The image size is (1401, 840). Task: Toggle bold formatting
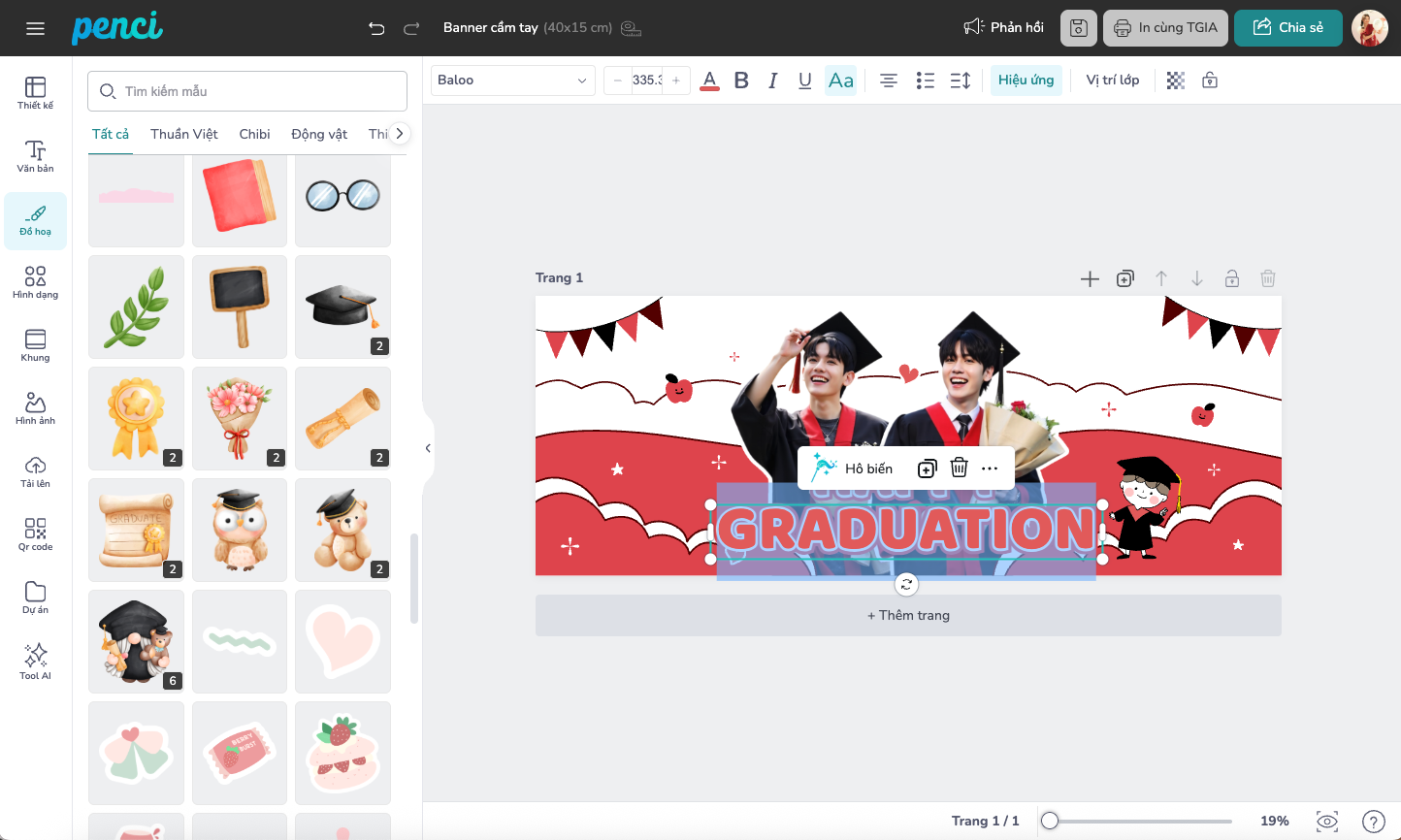coord(741,81)
